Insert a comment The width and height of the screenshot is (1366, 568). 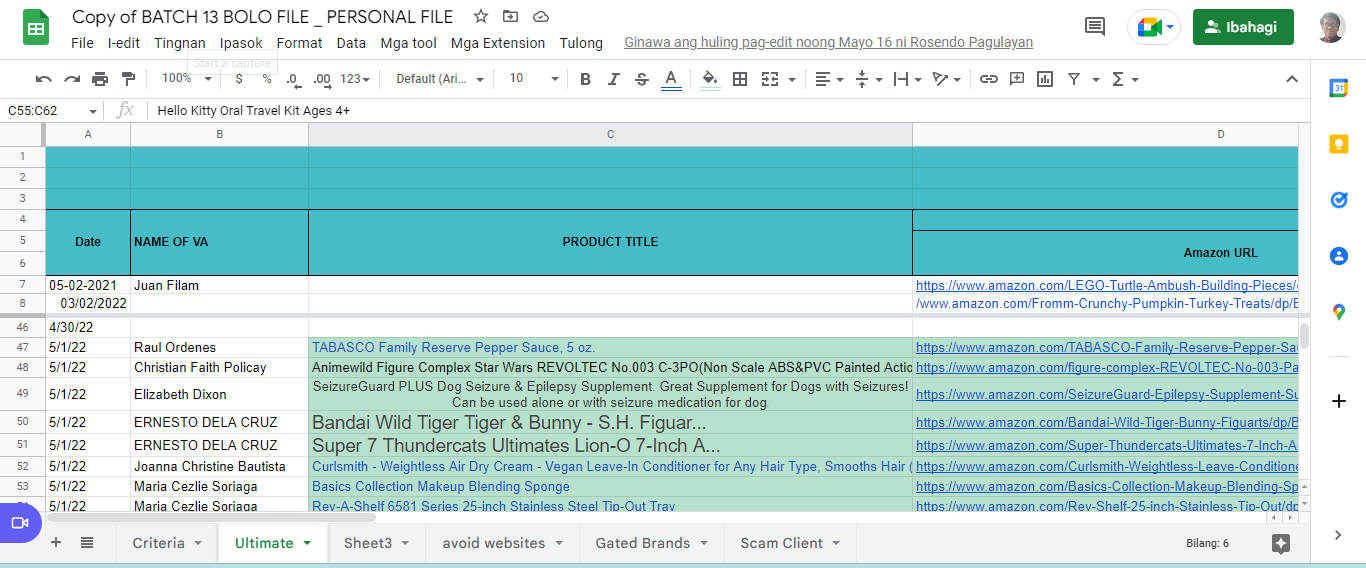pyautogui.click(x=1017, y=79)
